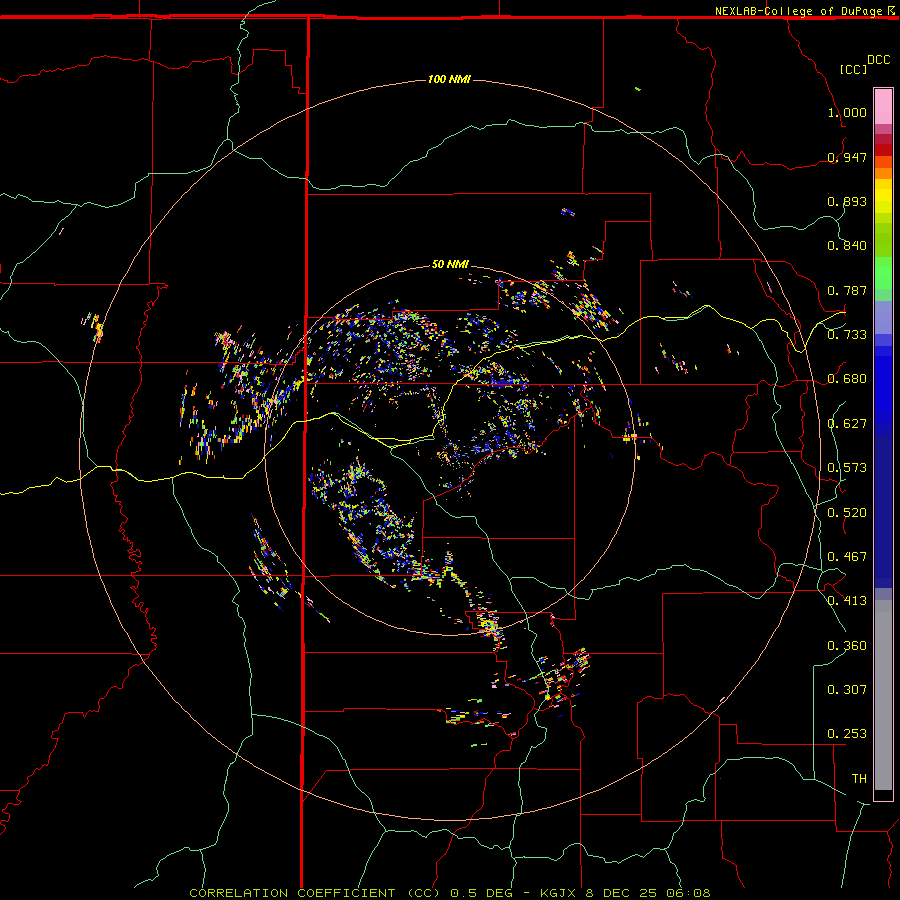This screenshot has height=900, width=900.
Task: Click the 50 NMI range ring label
Action: coord(450,264)
